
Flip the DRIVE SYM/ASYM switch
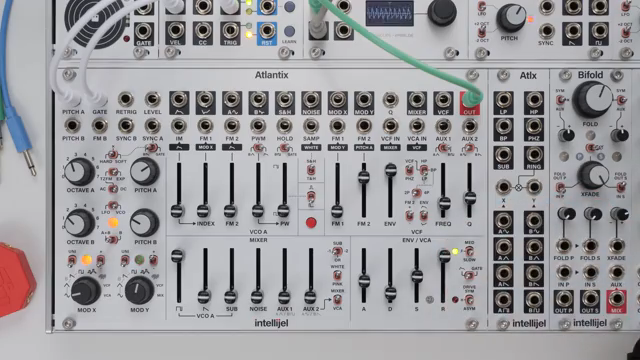tap(469, 300)
